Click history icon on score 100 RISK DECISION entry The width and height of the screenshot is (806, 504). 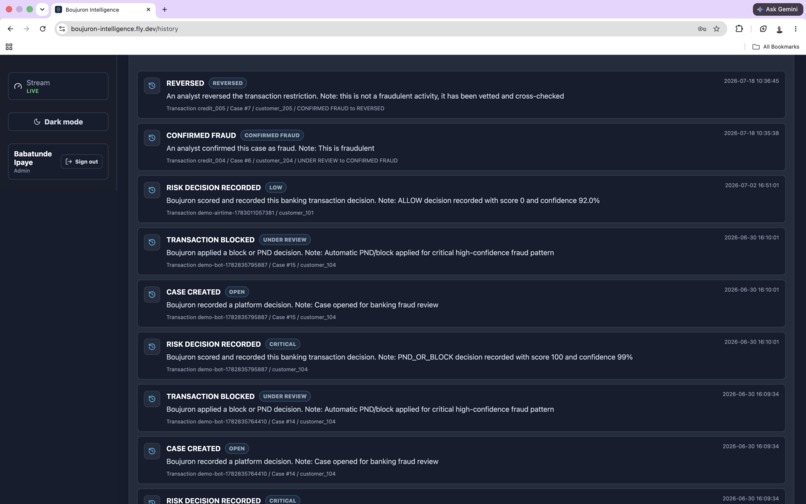coord(152,347)
